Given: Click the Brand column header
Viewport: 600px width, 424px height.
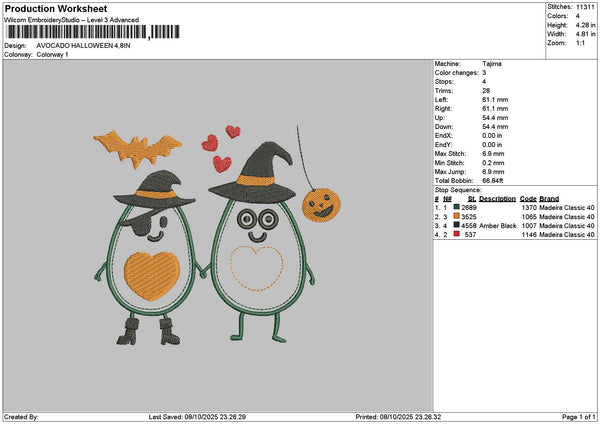Looking at the screenshot, I should [x=549, y=199].
